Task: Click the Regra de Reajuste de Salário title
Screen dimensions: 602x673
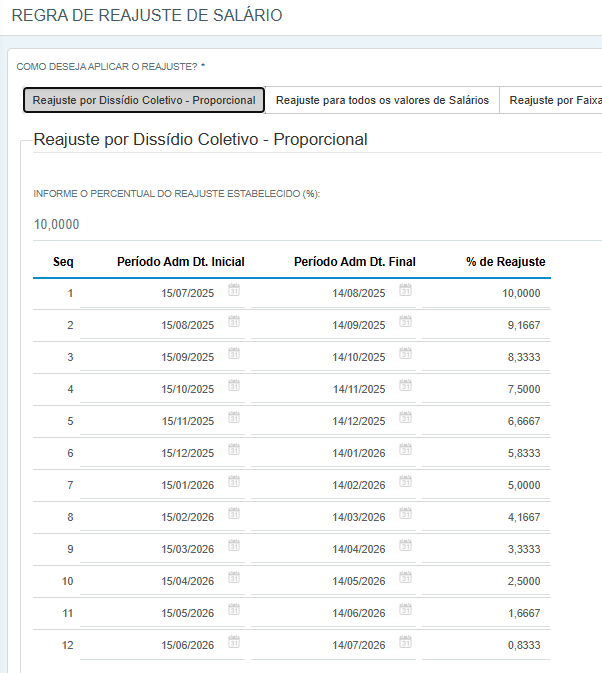Action: 147,15
